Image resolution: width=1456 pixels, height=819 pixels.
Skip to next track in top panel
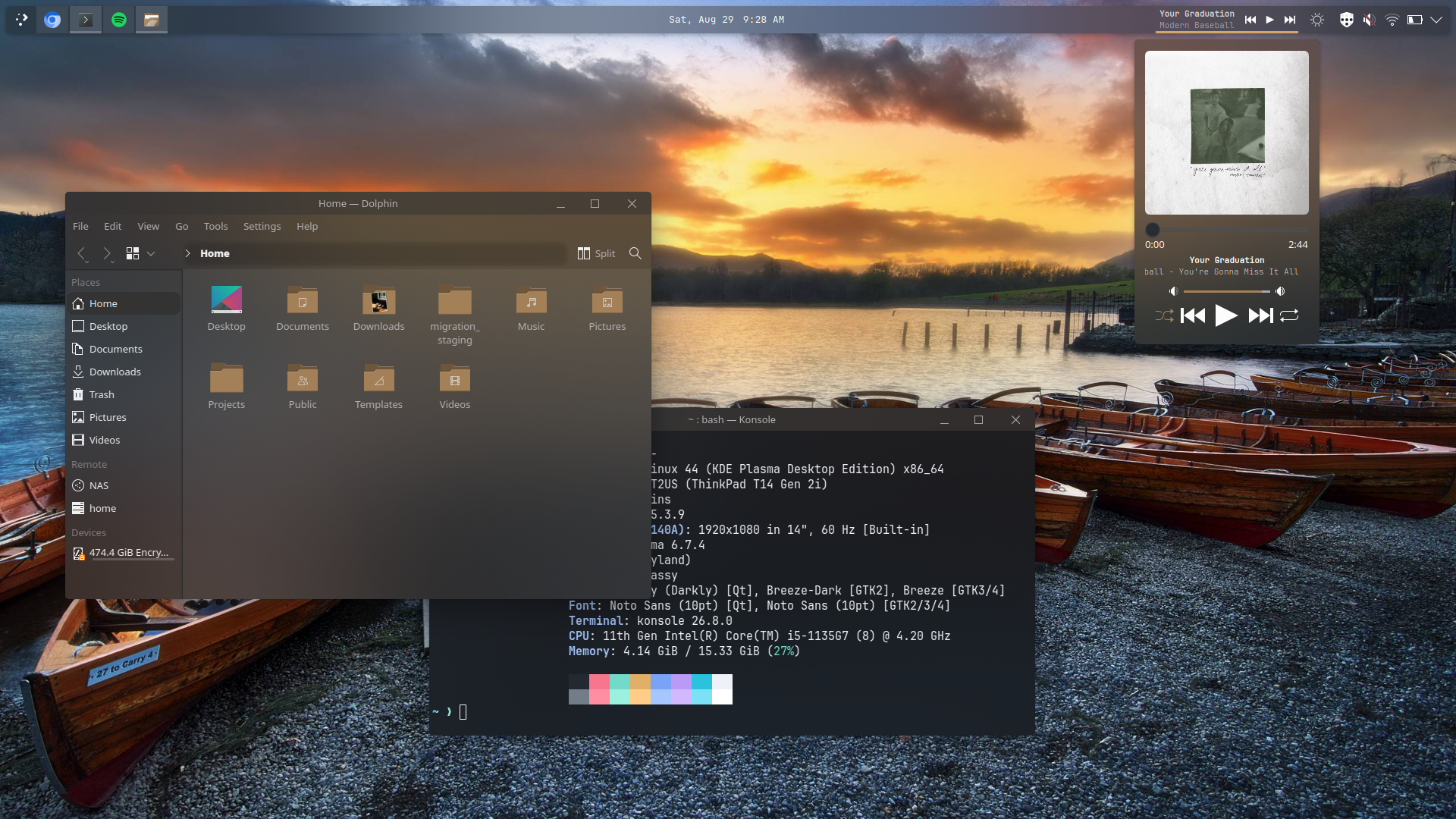point(1290,20)
